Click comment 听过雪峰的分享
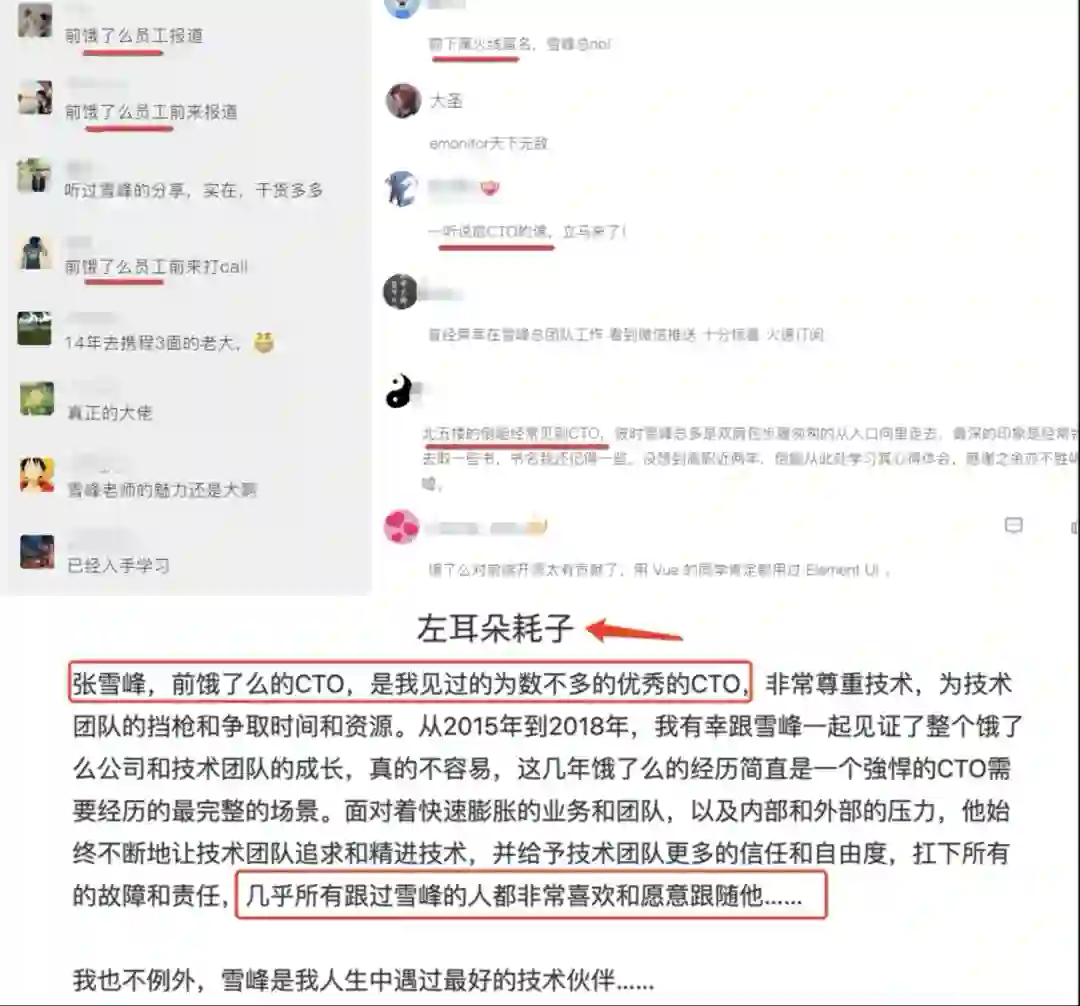The height and width of the screenshot is (1006, 1080). [x=194, y=190]
